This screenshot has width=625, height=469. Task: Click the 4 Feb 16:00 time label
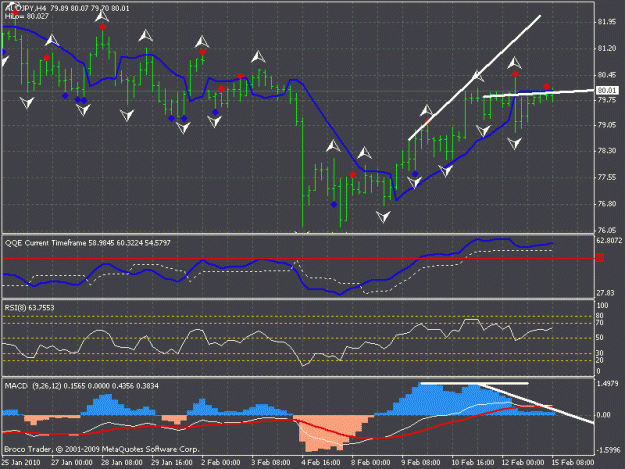click(x=320, y=462)
